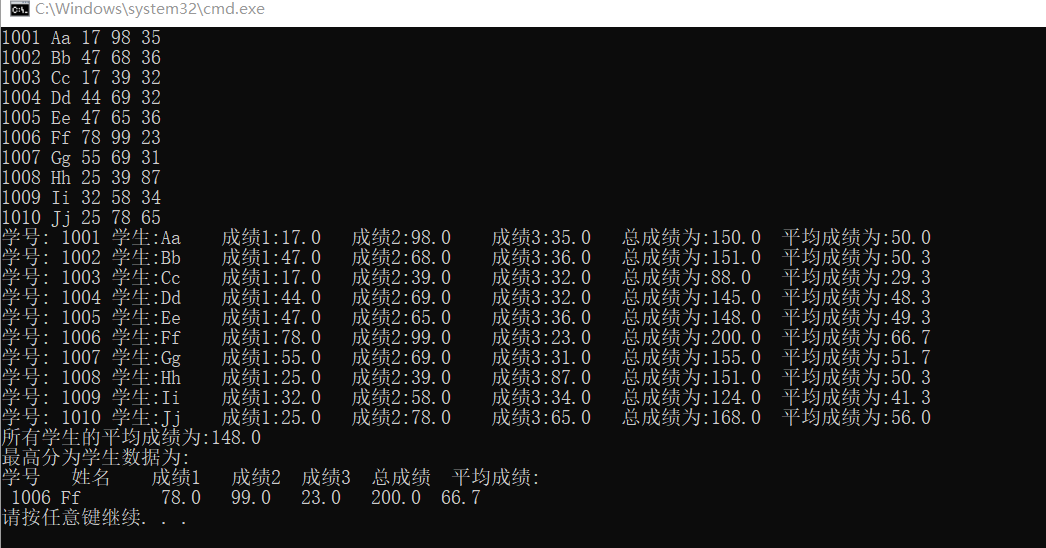Click '总成绩为:124.0' in the 1009 row
Viewport: 1046px width, 548px height.
(691, 398)
